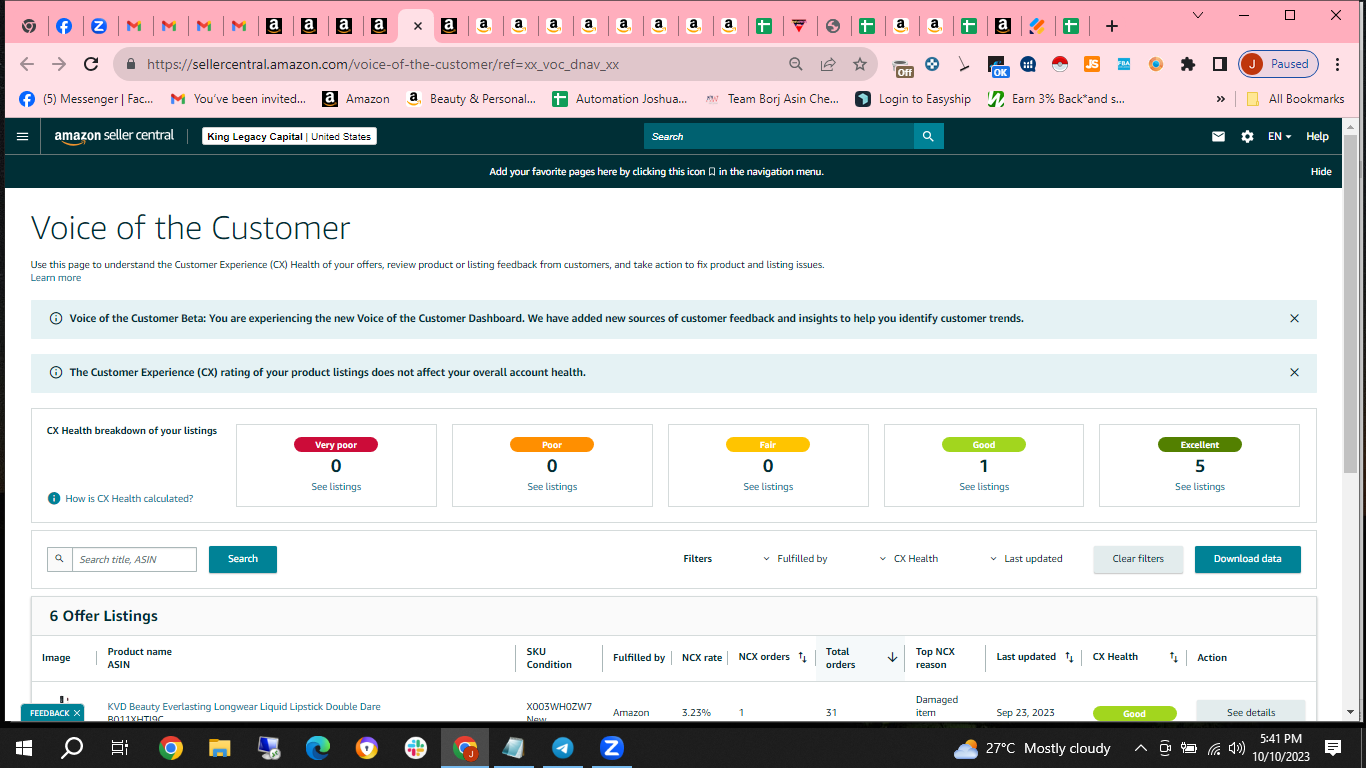The image size is (1366, 768).
Task: Open Microsoft Edge from the taskbar
Action: pyautogui.click(x=318, y=748)
